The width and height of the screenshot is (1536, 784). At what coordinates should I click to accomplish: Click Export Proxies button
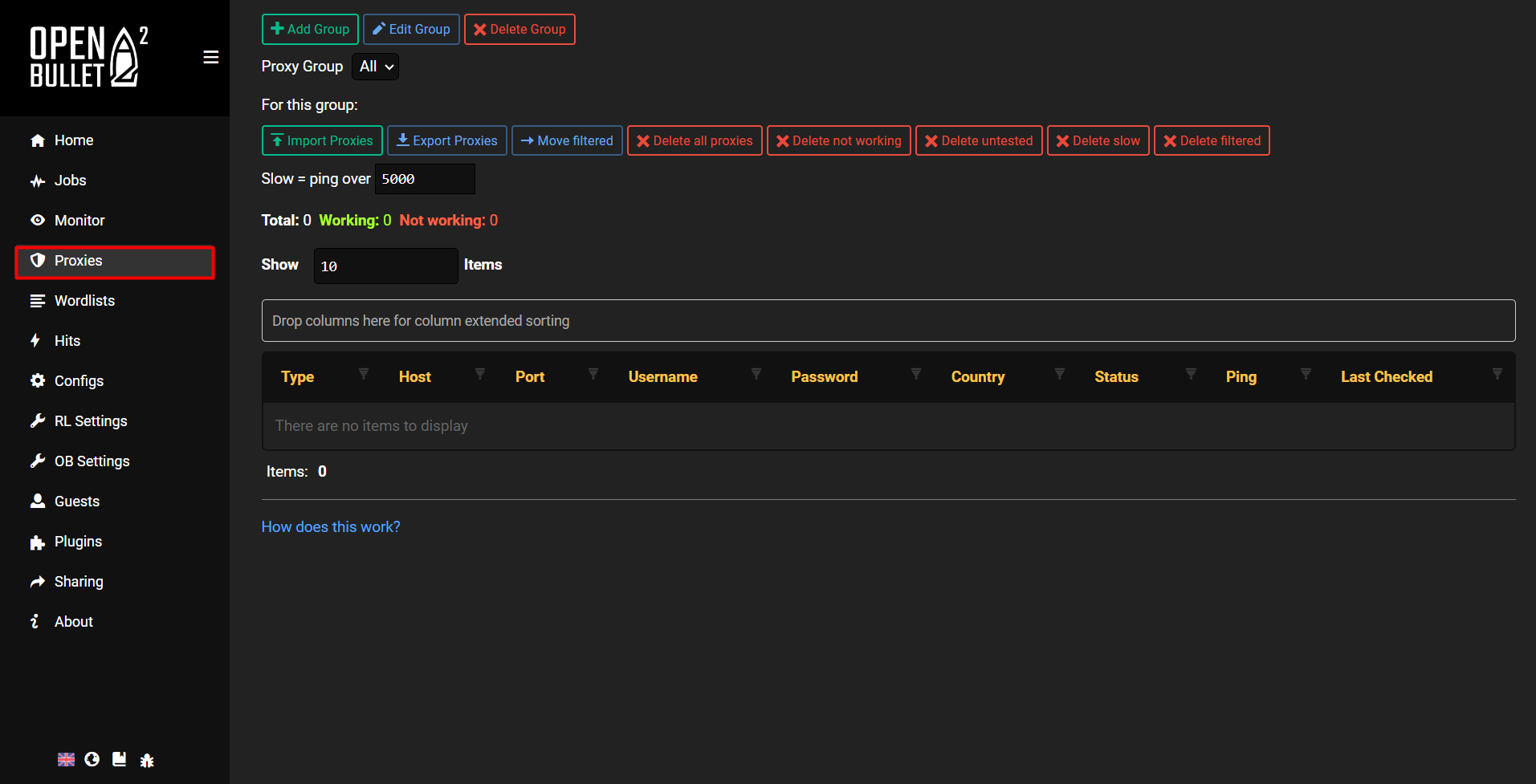coord(447,140)
